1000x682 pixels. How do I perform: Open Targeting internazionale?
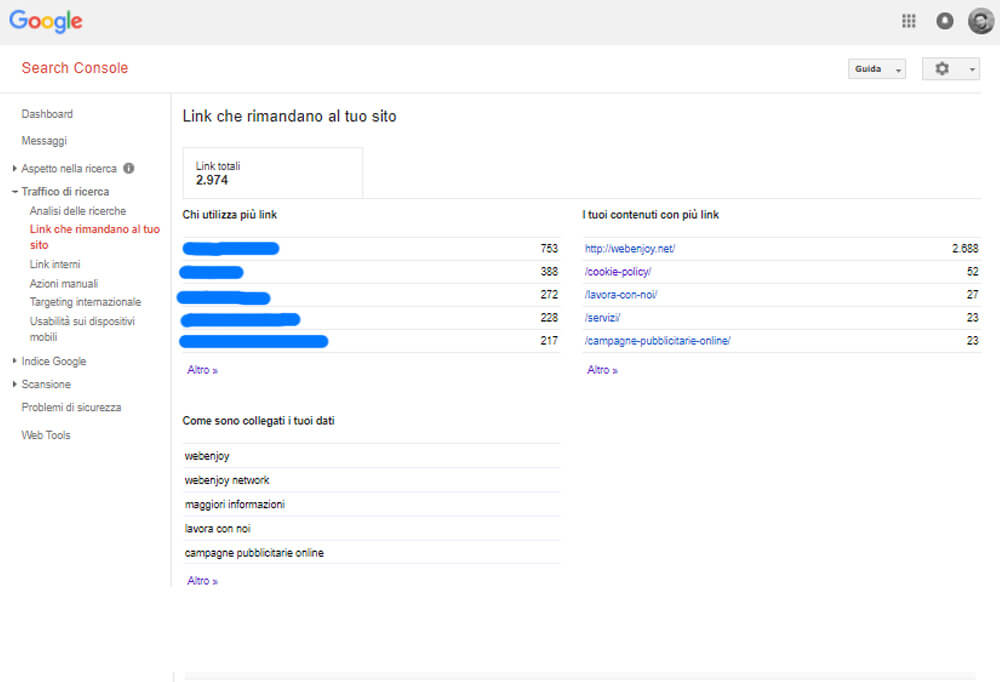pyautogui.click(x=85, y=302)
